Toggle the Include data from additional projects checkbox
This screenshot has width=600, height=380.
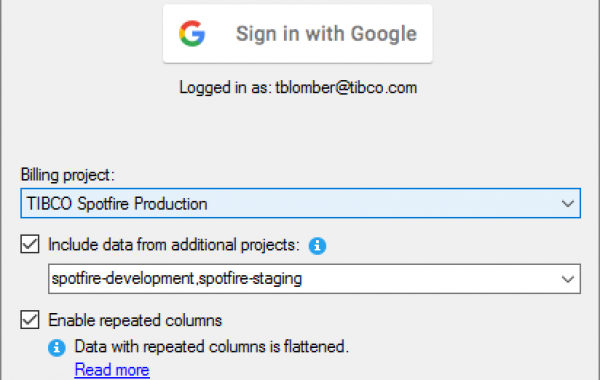tap(30, 244)
